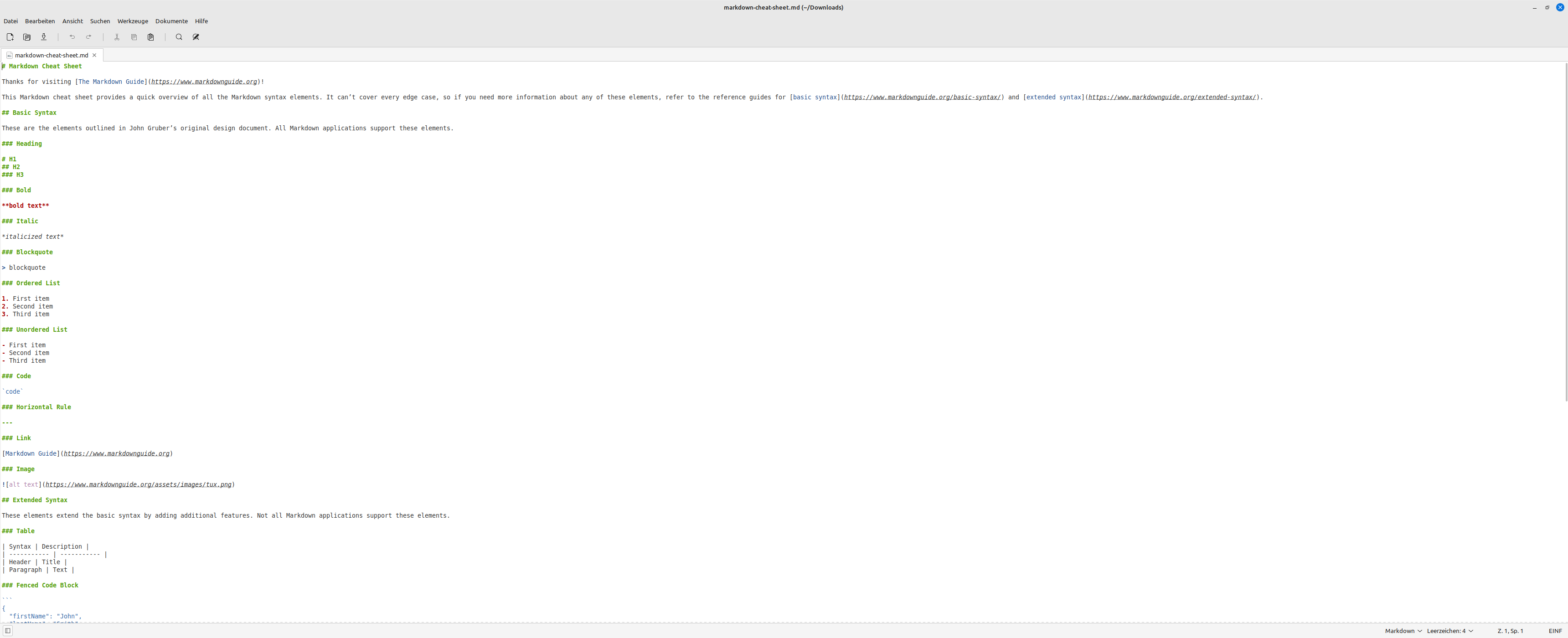Open Find and Replace via its toolbar icon
The height and width of the screenshot is (638, 1568).
(196, 36)
